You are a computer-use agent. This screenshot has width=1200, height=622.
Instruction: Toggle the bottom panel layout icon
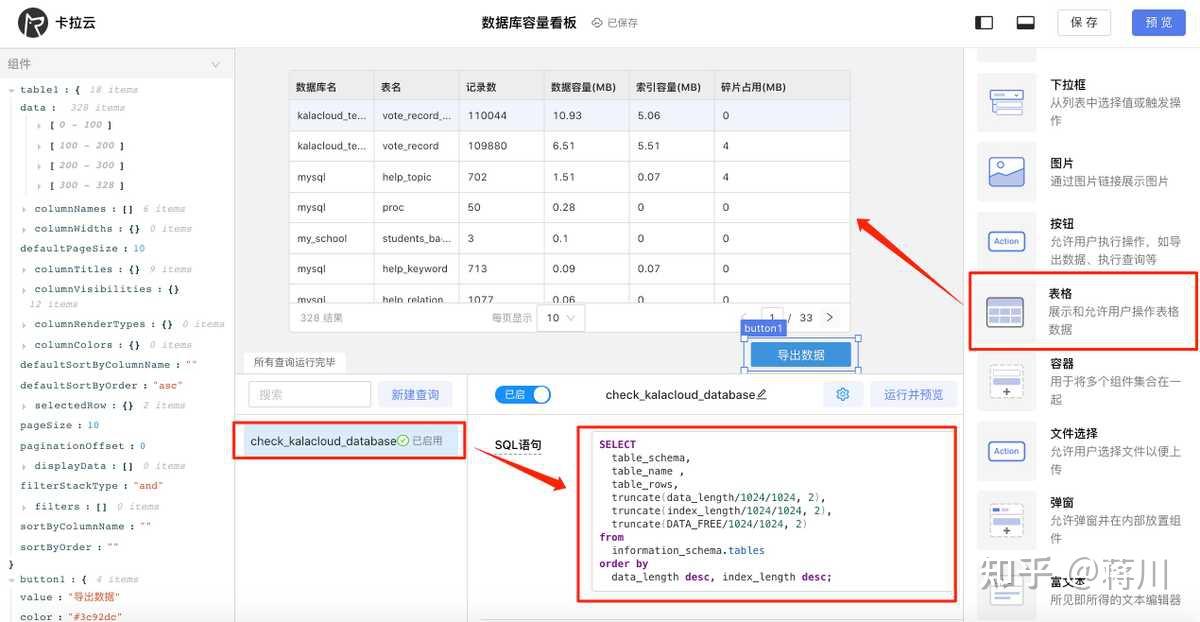[x=1025, y=21]
